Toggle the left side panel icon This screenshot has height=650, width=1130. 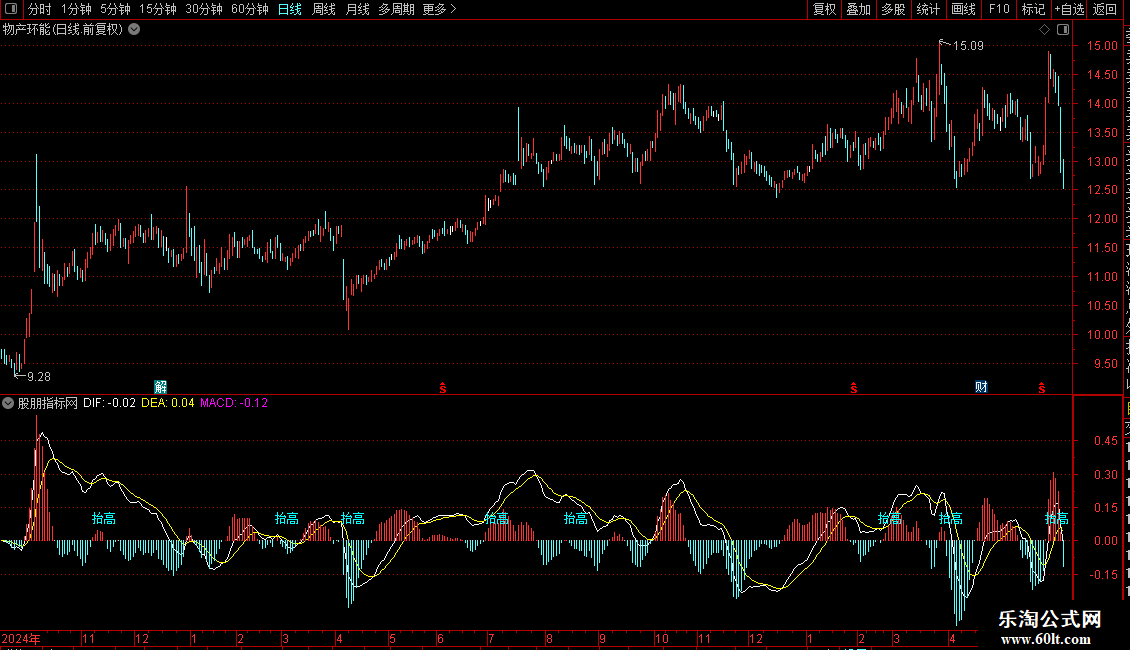[x=11, y=9]
